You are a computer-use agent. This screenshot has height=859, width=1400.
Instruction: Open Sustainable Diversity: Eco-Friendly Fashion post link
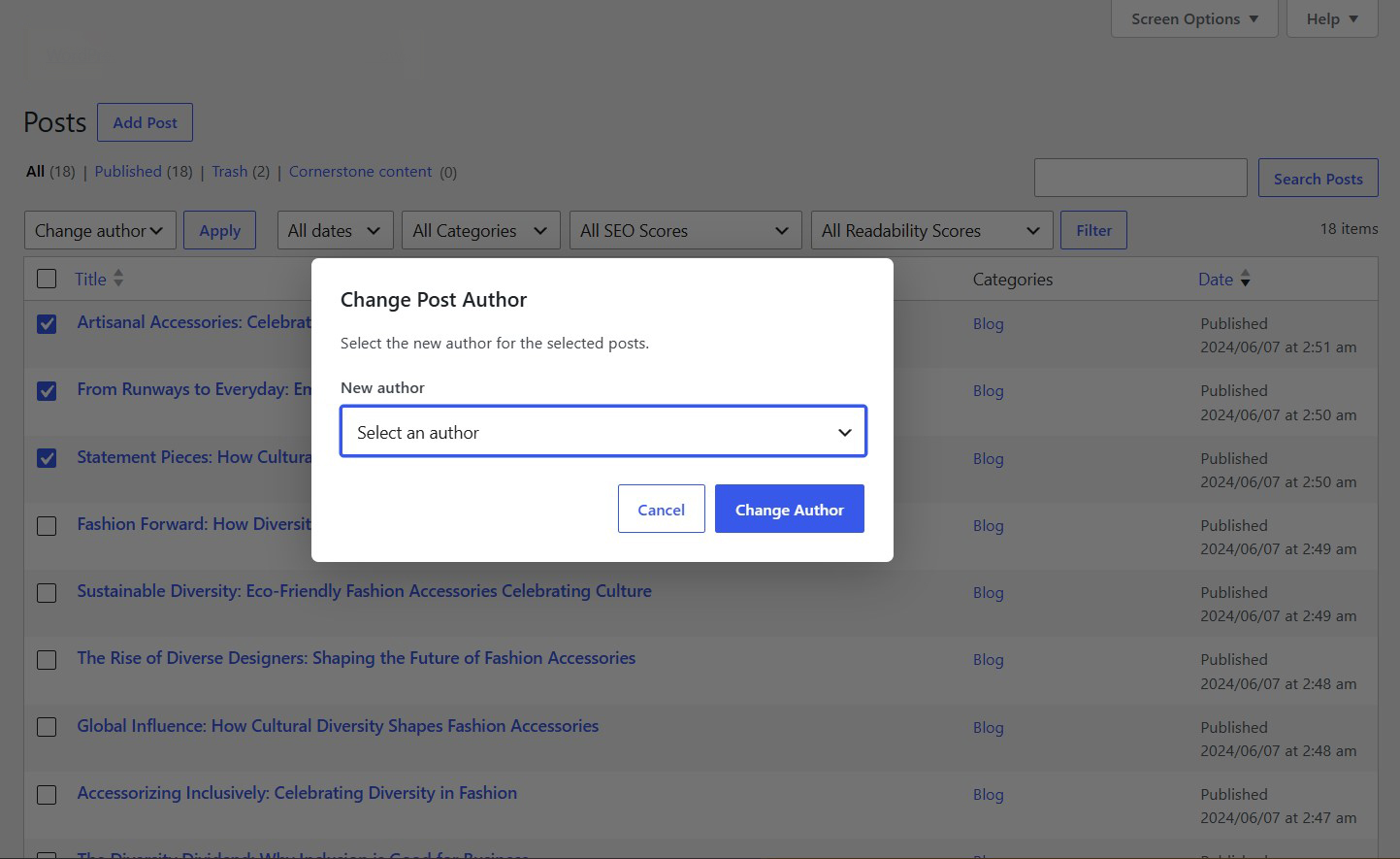[364, 591]
